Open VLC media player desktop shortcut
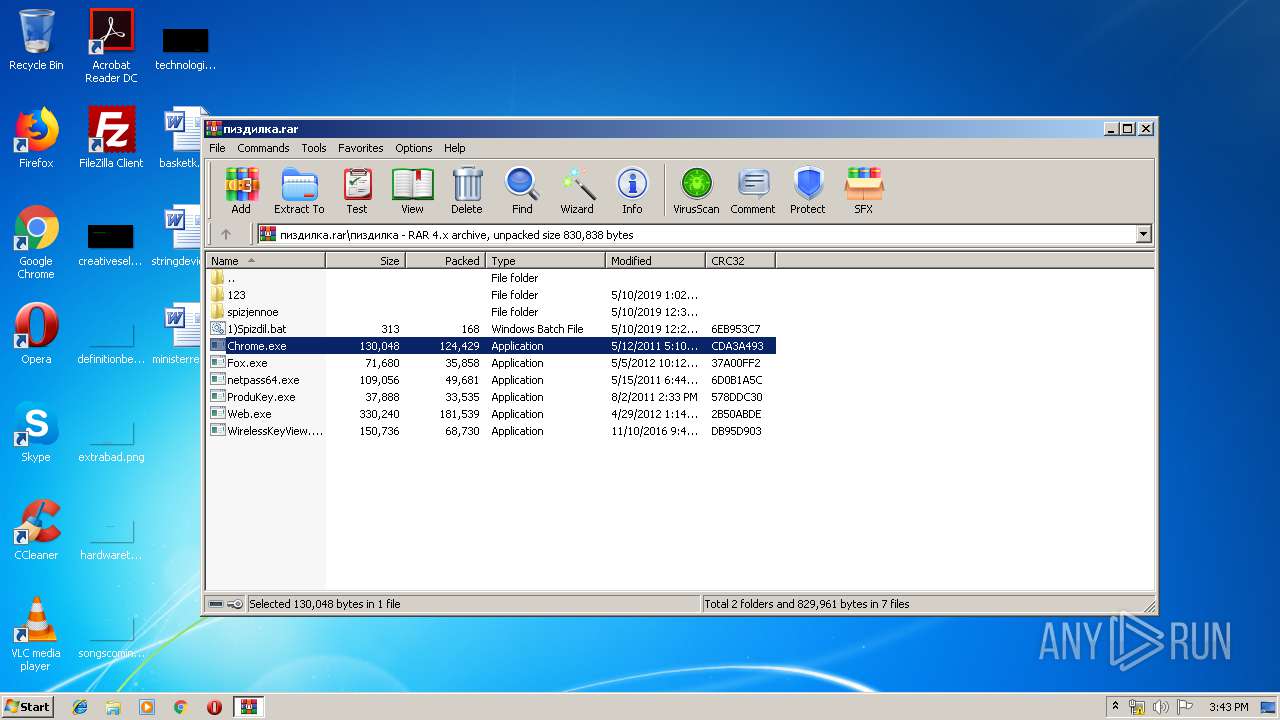The width and height of the screenshot is (1280, 720). tap(36, 634)
